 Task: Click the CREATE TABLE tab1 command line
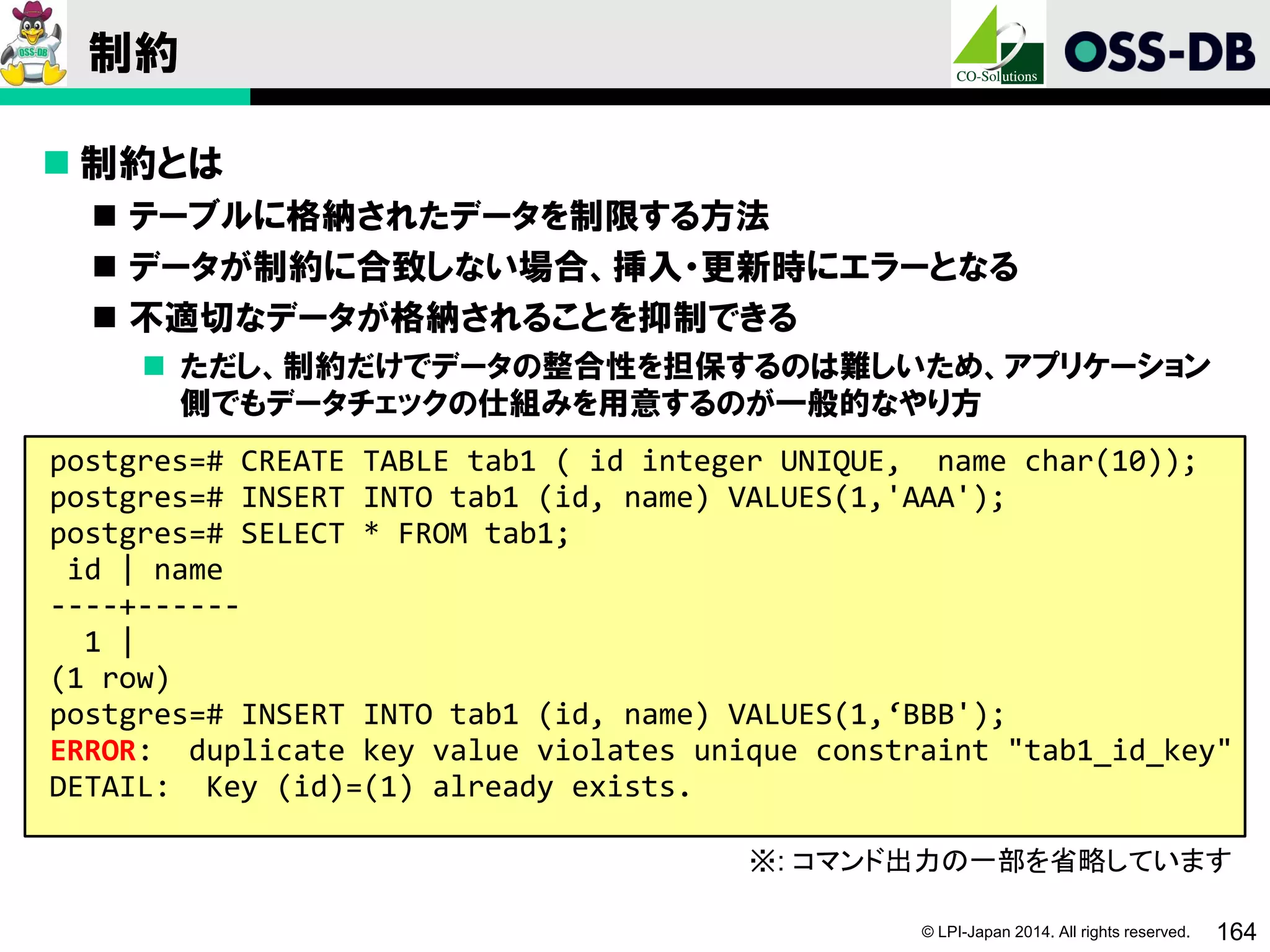click(x=622, y=462)
